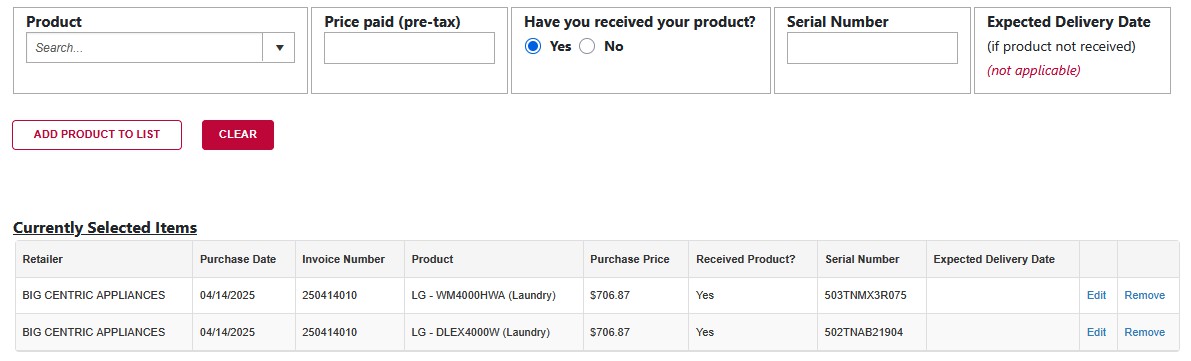Click the Serial Number input field
1191x361 pixels.
(872, 48)
